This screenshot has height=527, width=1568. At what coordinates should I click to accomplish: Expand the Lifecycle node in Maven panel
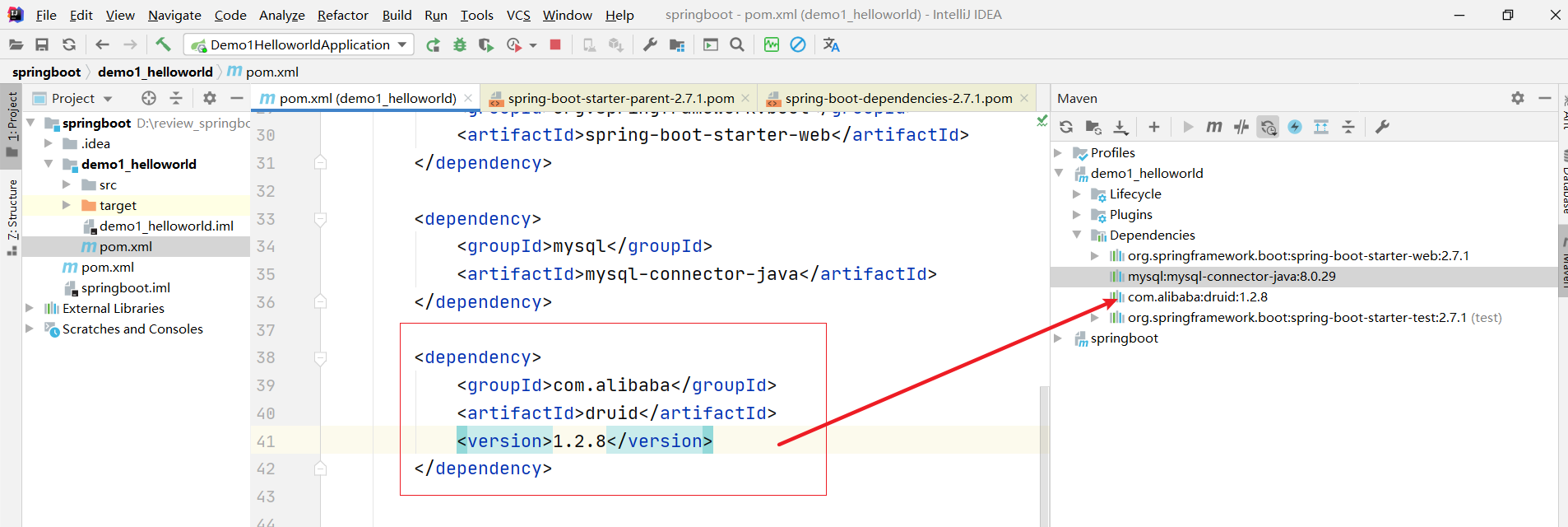(x=1077, y=194)
